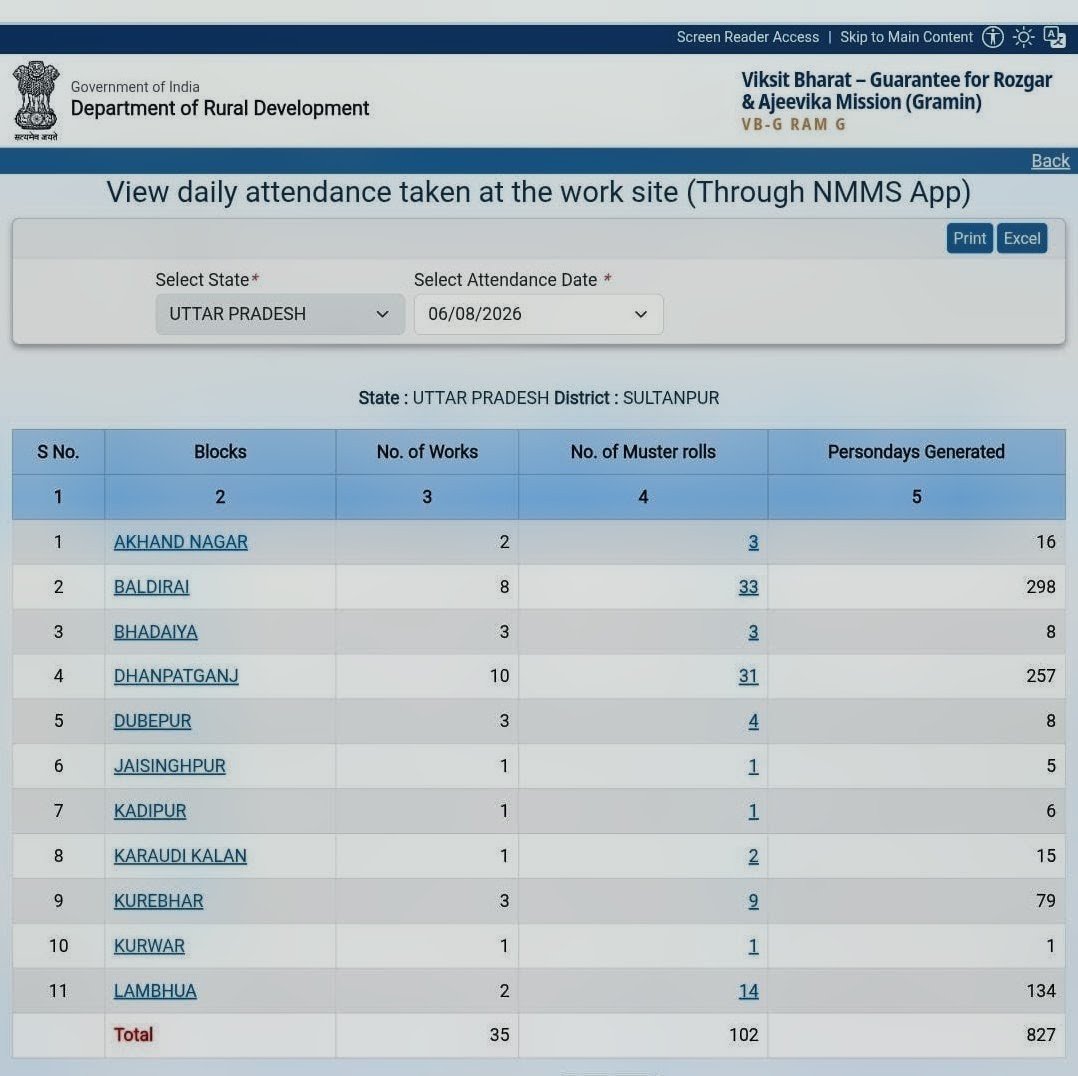
Task: Open the accessibility options icon
Action: 992,37
